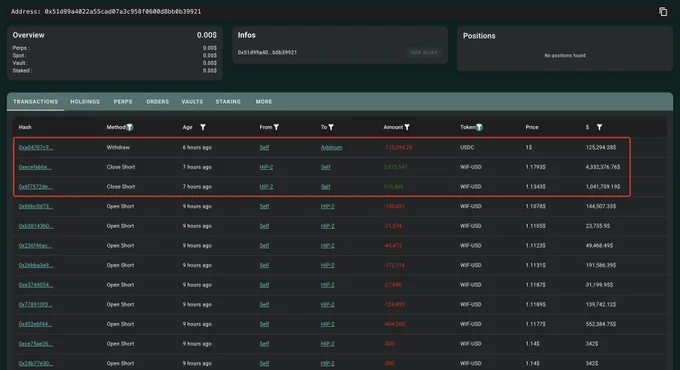Select the 4,332,376.76$ value cell

(603, 167)
